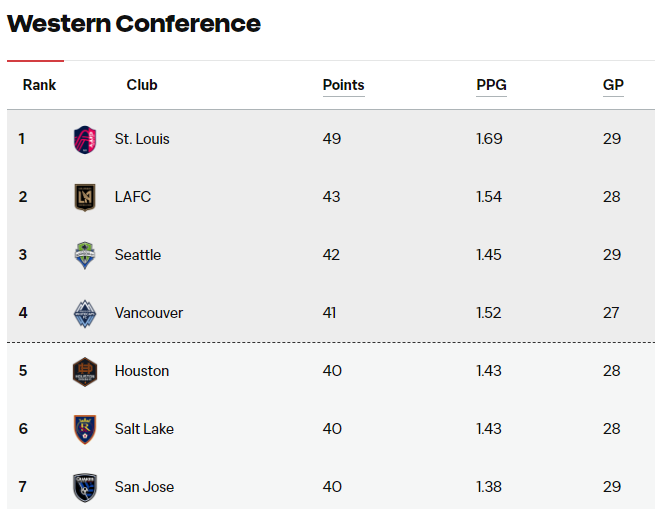Click the Rank column header
The width and height of the screenshot is (655, 509).
point(39,85)
